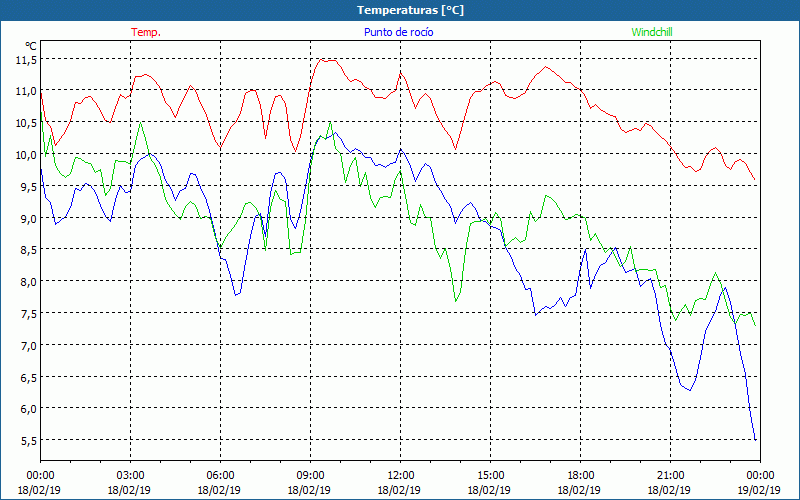Screen dimensions: 800x500
Task: Click the 7,5 y-axis value
Action: point(29,314)
